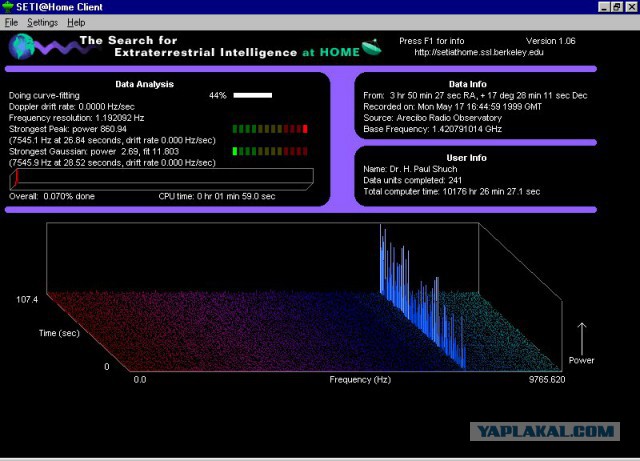Click the 'Time (sec)' axis label

pos(59,333)
